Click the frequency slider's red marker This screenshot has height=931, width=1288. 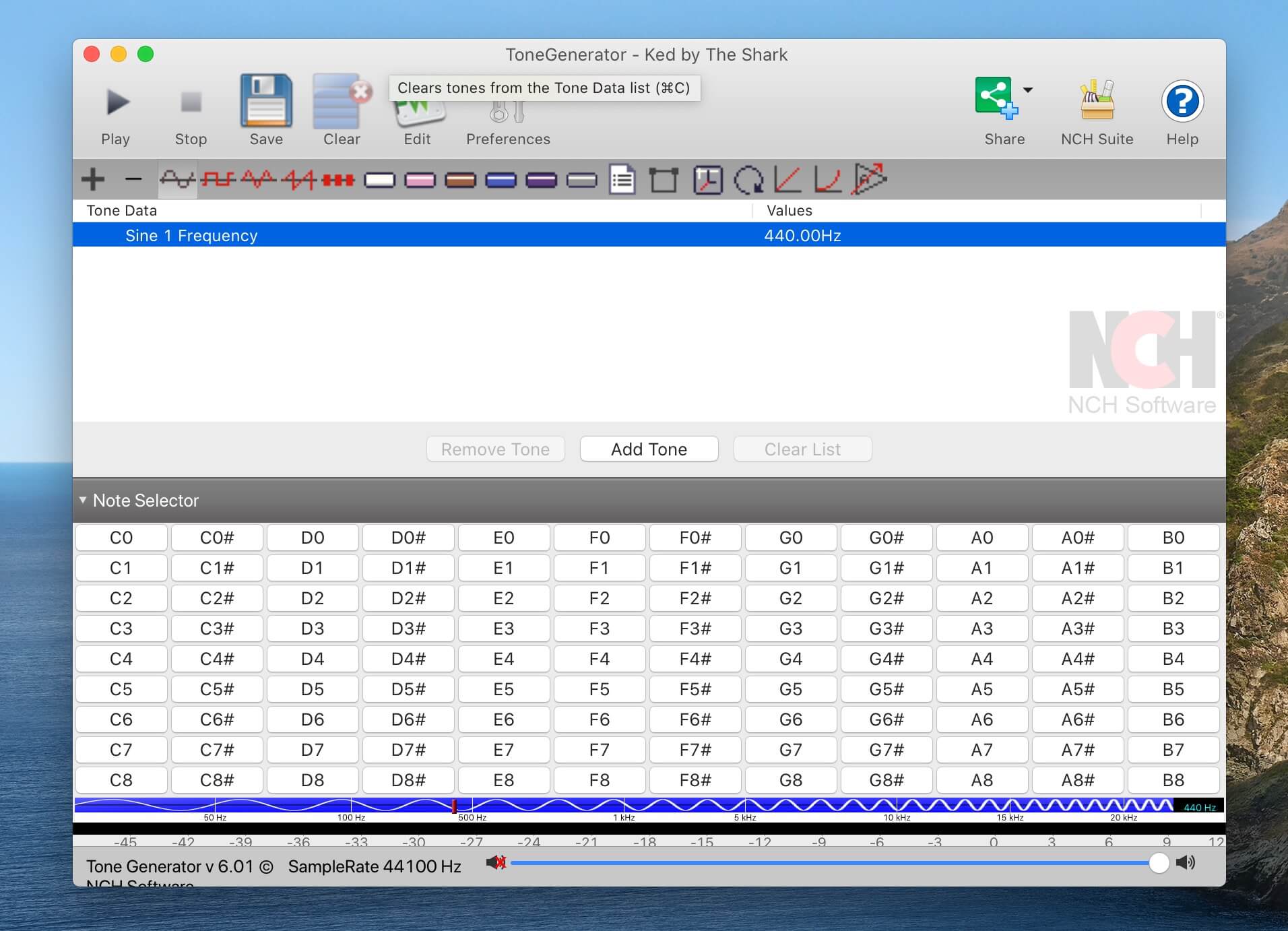click(x=454, y=805)
